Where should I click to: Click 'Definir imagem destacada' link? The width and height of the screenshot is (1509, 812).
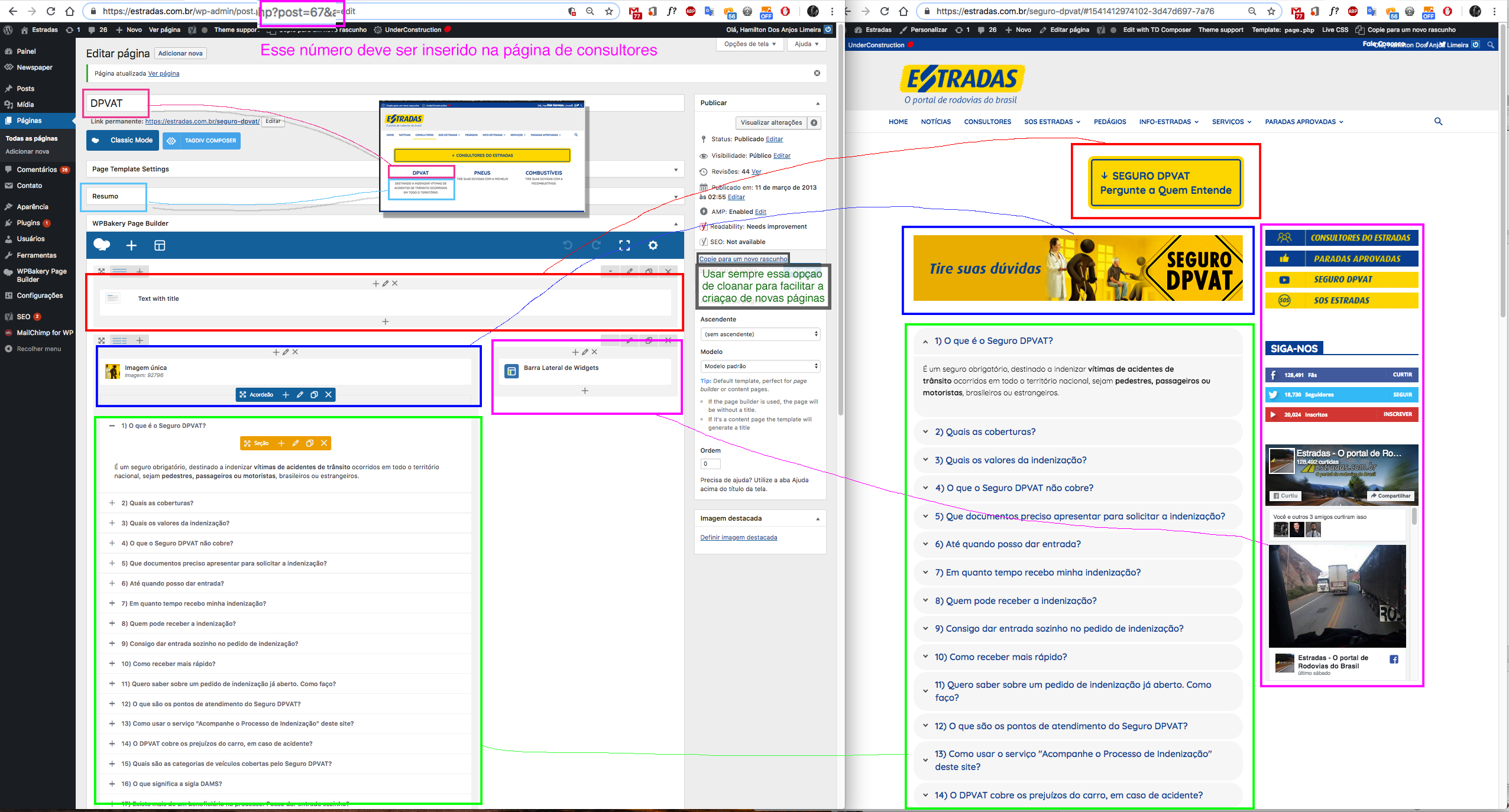[x=739, y=537]
